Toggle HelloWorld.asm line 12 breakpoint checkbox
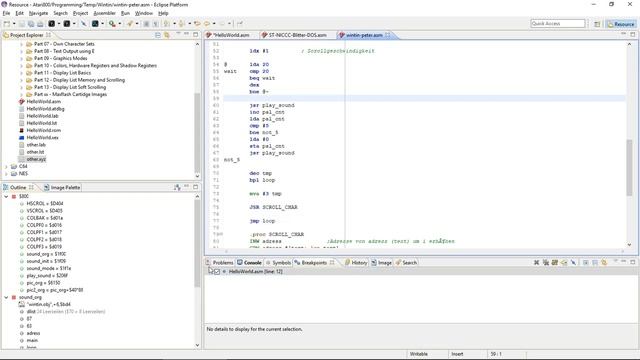The height and width of the screenshot is (360, 640). [217, 271]
